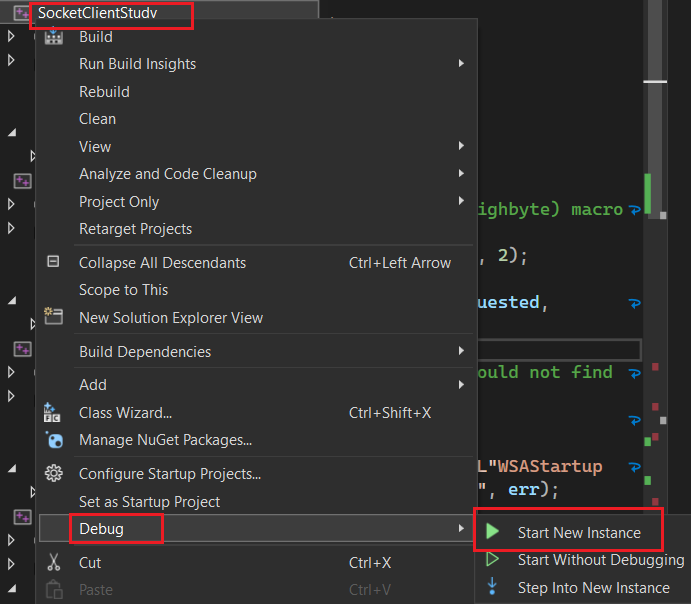Click the Cut scissors icon
The width and height of the screenshot is (691, 604).
point(54,563)
